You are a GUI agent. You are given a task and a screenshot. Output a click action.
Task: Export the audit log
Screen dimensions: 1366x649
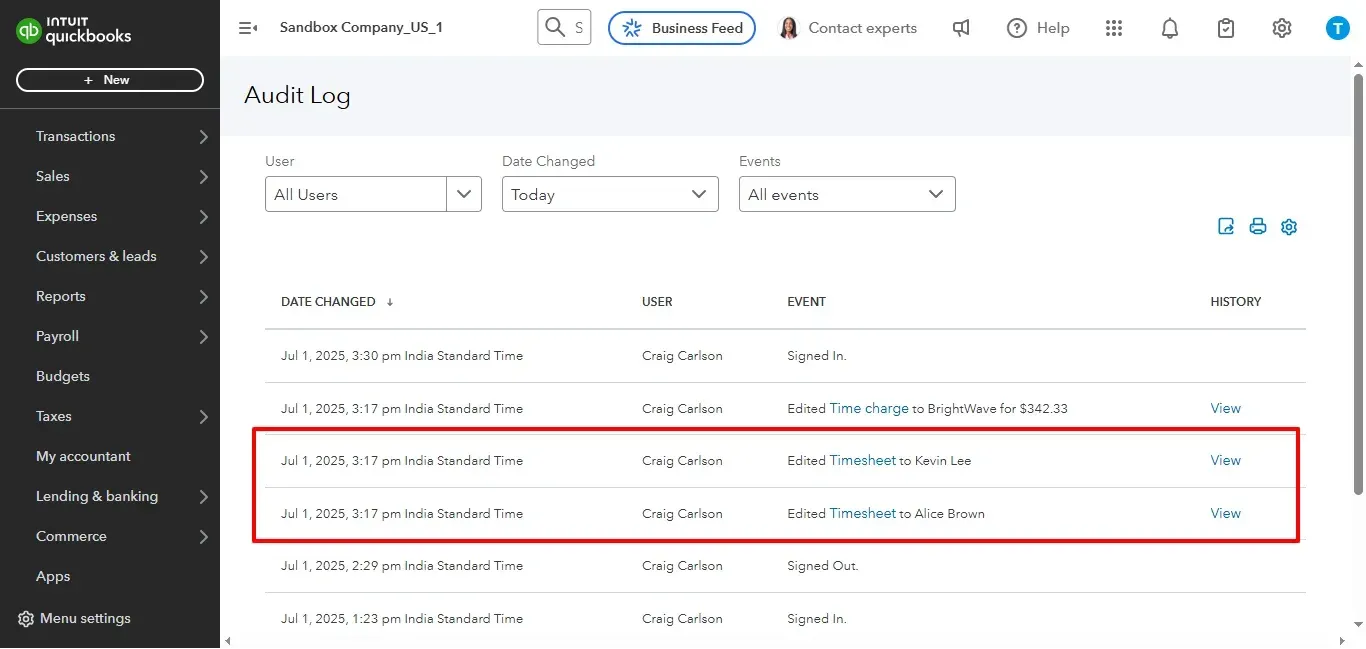tap(1226, 226)
